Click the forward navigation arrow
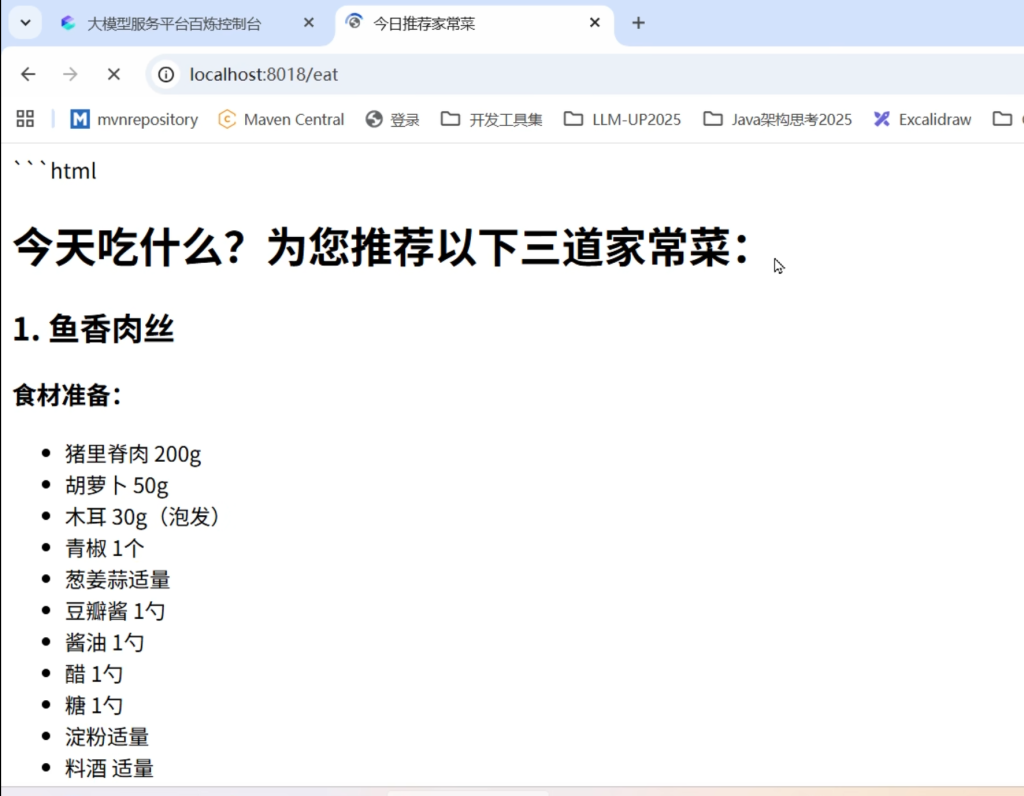The height and width of the screenshot is (796, 1024). 70,74
